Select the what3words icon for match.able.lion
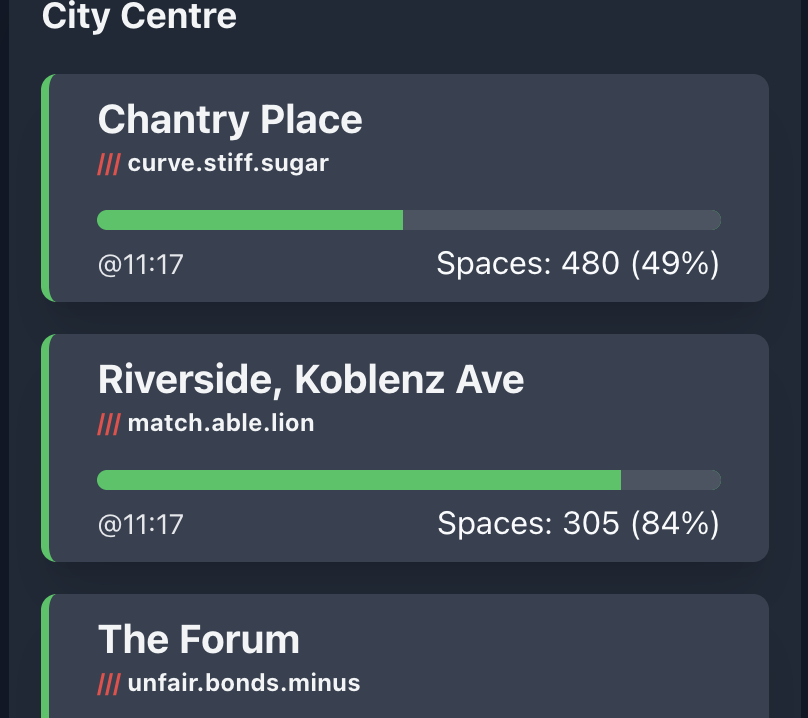The height and width of the screenshot is (718, 808). (x=108, y=424)
